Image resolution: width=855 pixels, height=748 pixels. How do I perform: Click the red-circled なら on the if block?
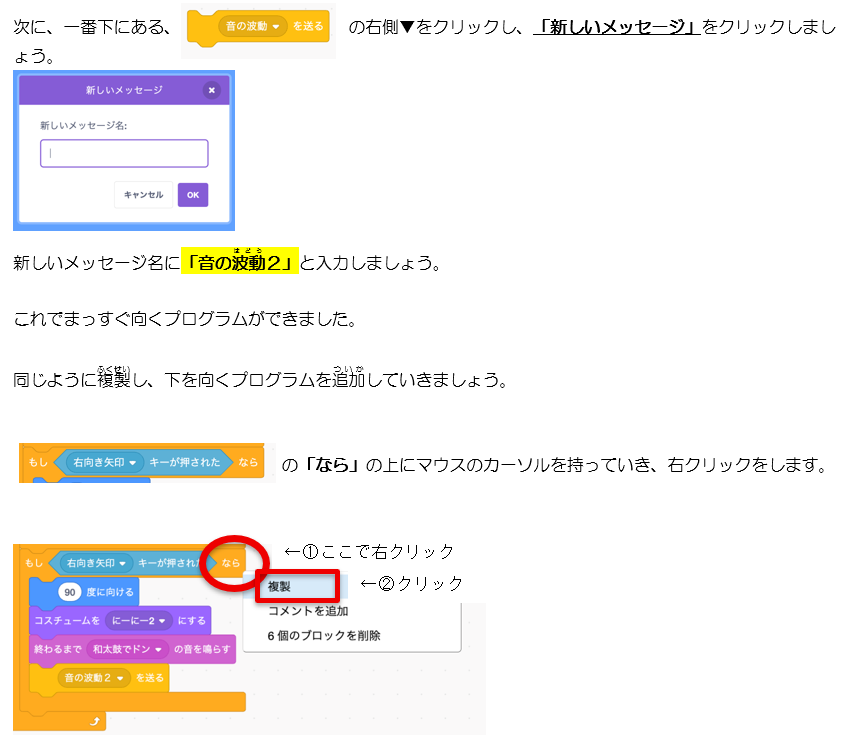pos(231,563)
